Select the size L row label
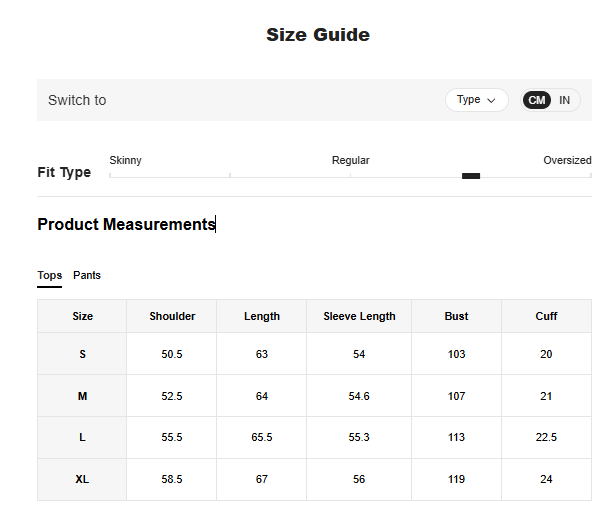607x505 pixels. click(x=82, y=438)
